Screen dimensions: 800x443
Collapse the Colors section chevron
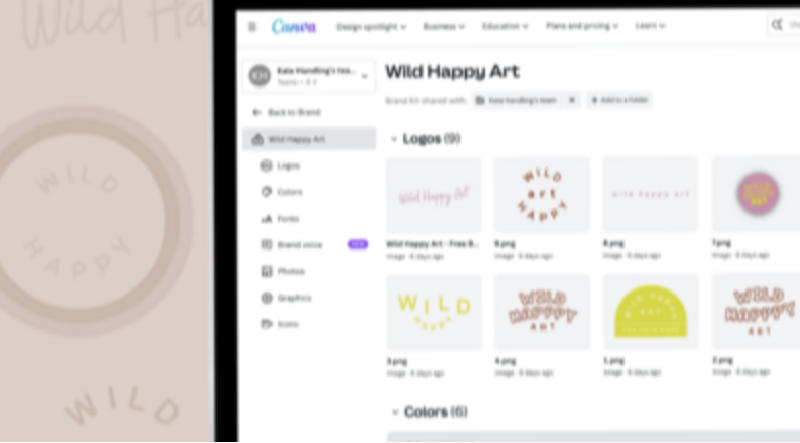click(394, 412)
